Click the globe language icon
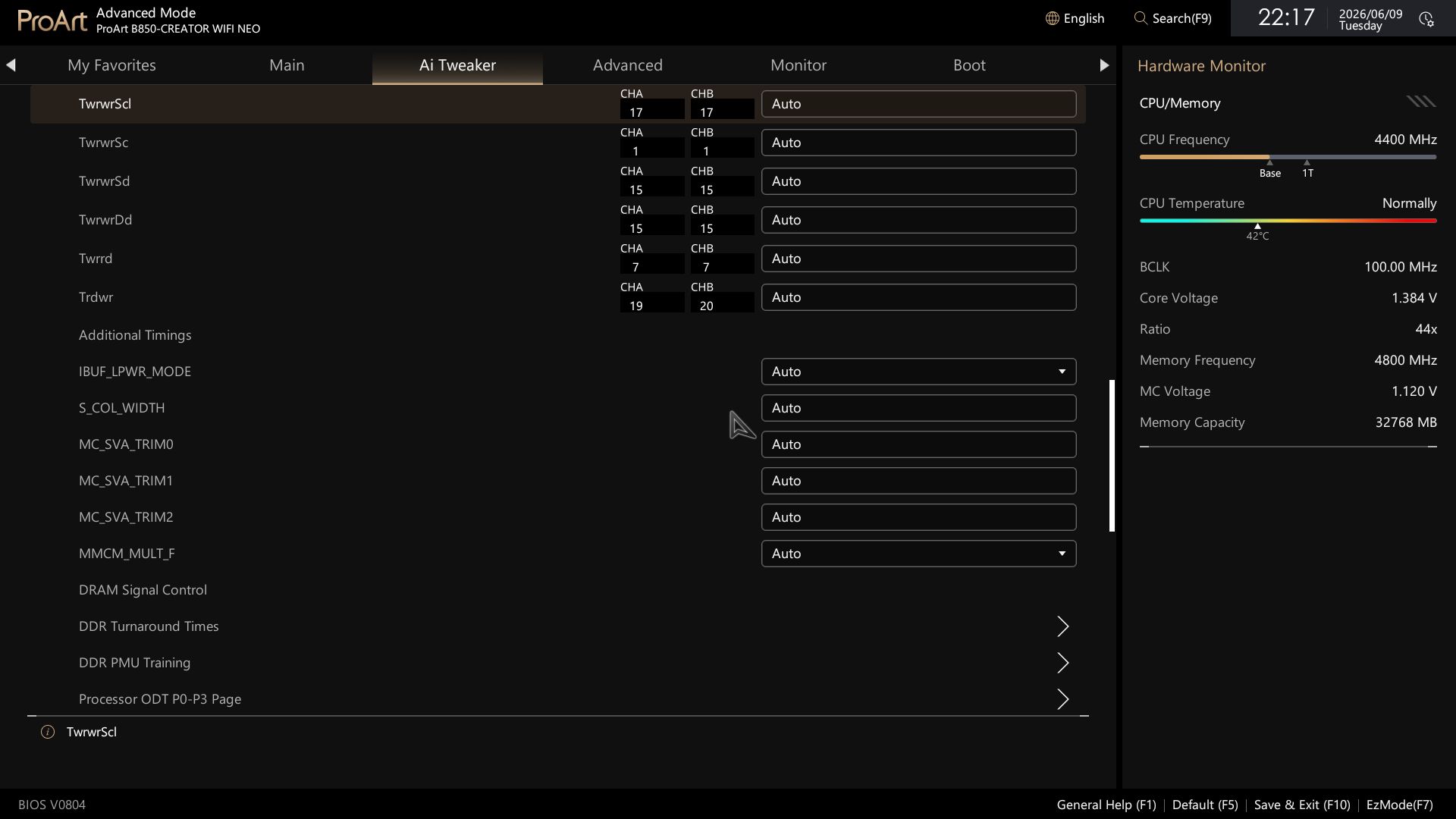Screen dimensions: 1456x819 1052,18
